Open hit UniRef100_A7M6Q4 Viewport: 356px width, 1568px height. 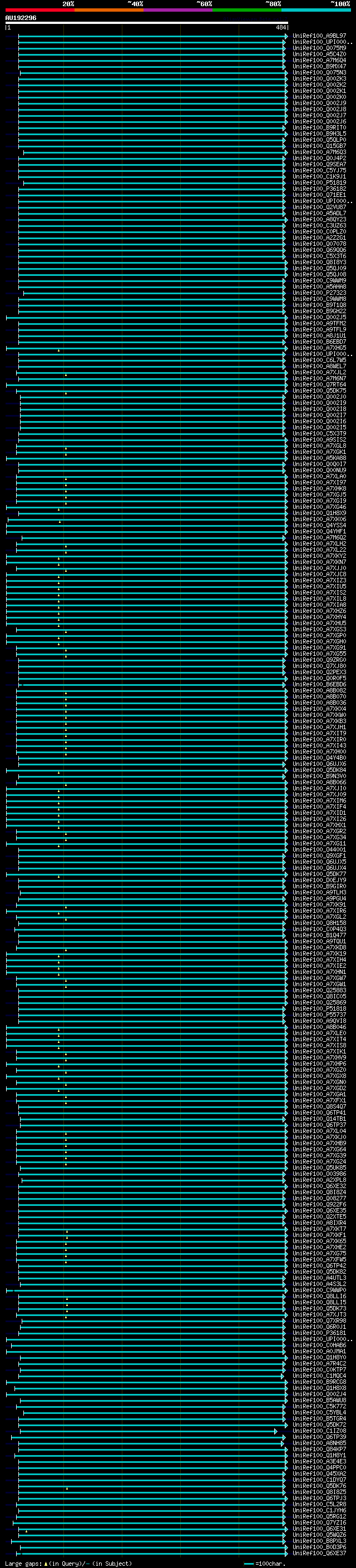click(x=319, y=60)
